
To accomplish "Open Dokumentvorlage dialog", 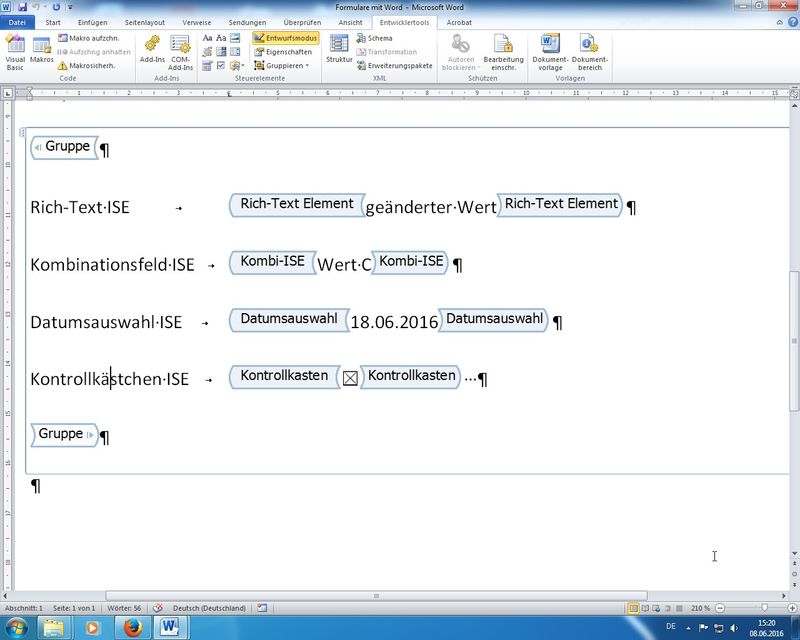I will [550, 52].
